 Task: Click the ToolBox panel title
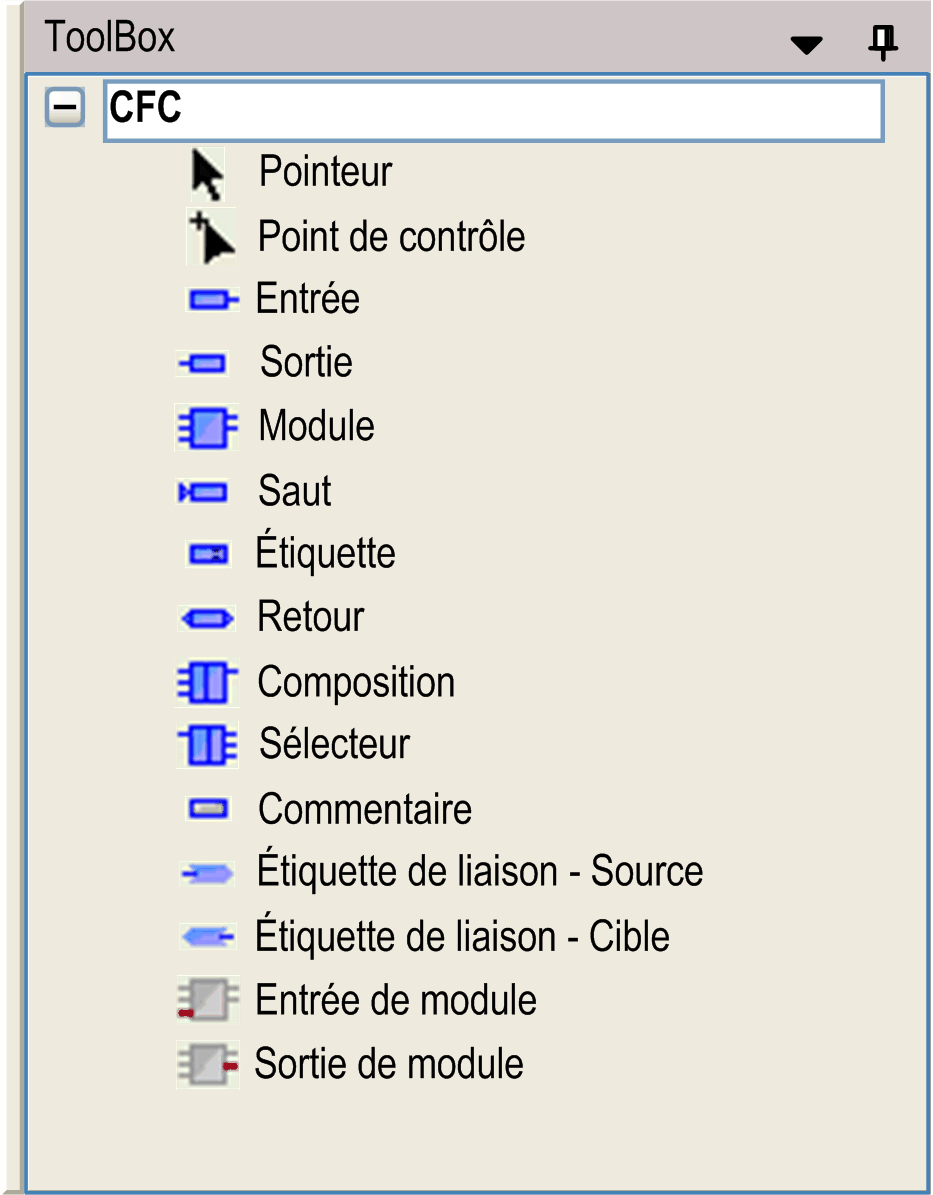click(110, 38)
